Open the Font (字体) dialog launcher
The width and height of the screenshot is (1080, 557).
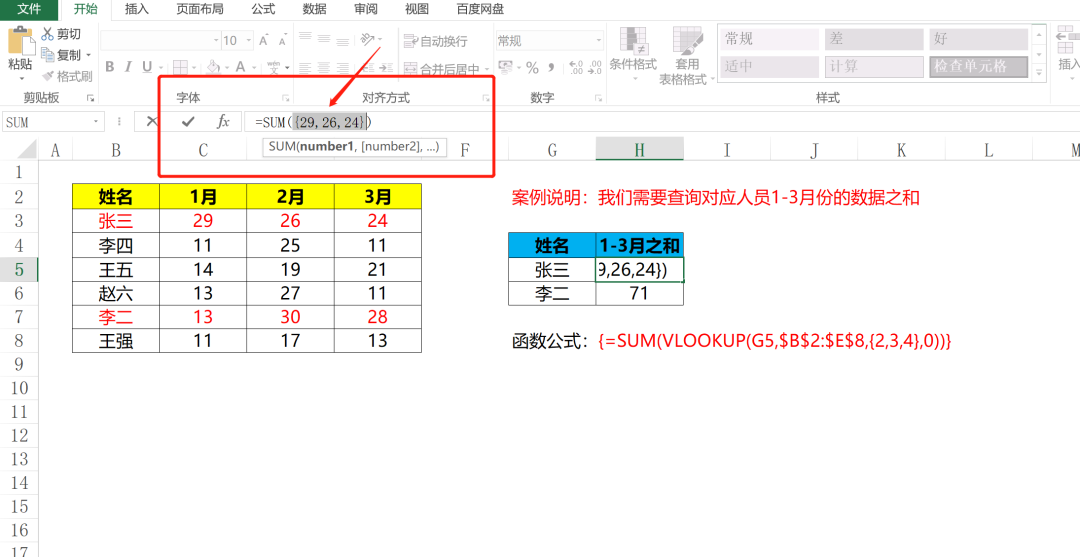(286, 98)
